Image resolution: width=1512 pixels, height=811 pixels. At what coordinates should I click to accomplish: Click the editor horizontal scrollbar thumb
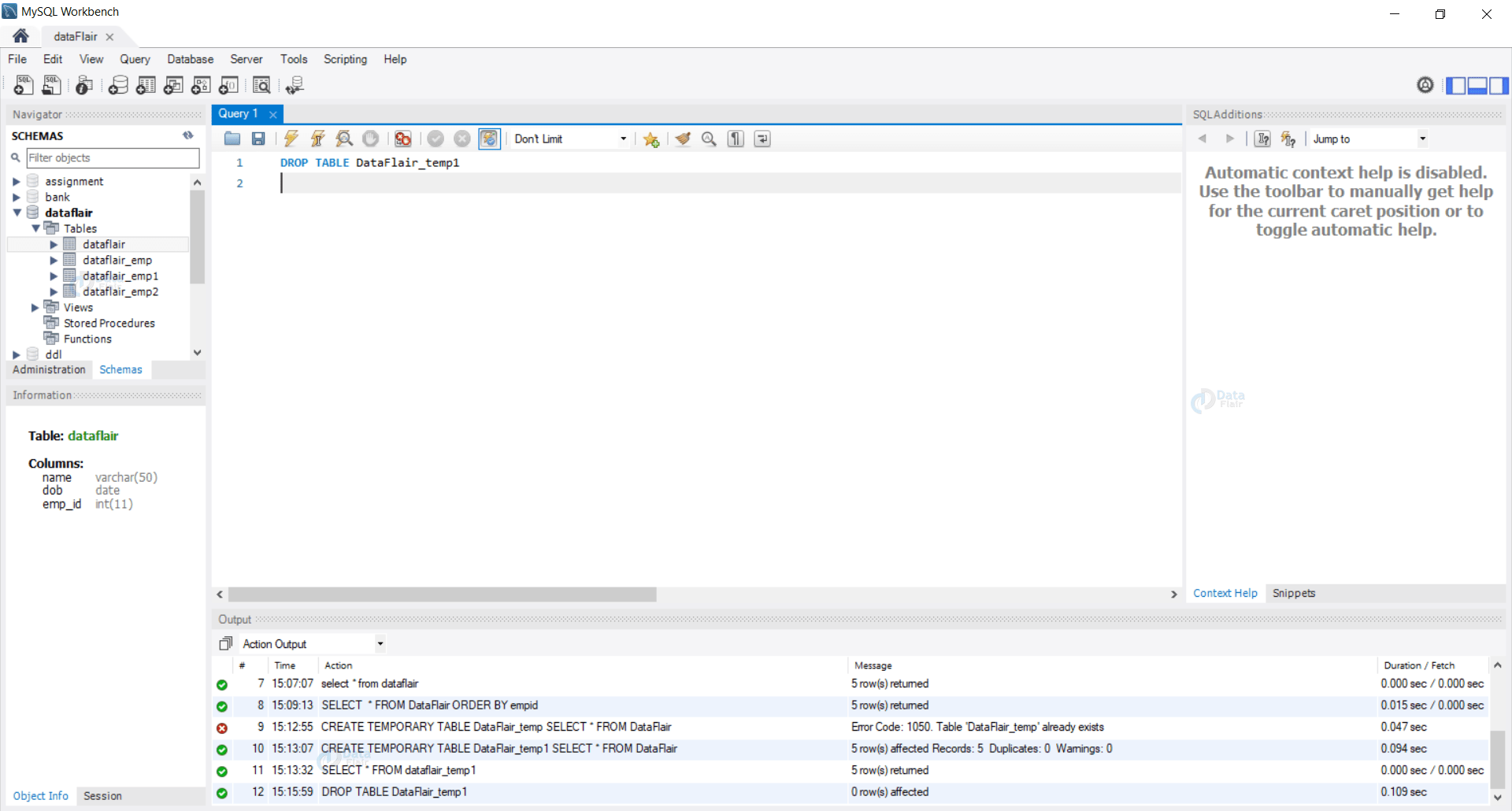coord(442,594)
